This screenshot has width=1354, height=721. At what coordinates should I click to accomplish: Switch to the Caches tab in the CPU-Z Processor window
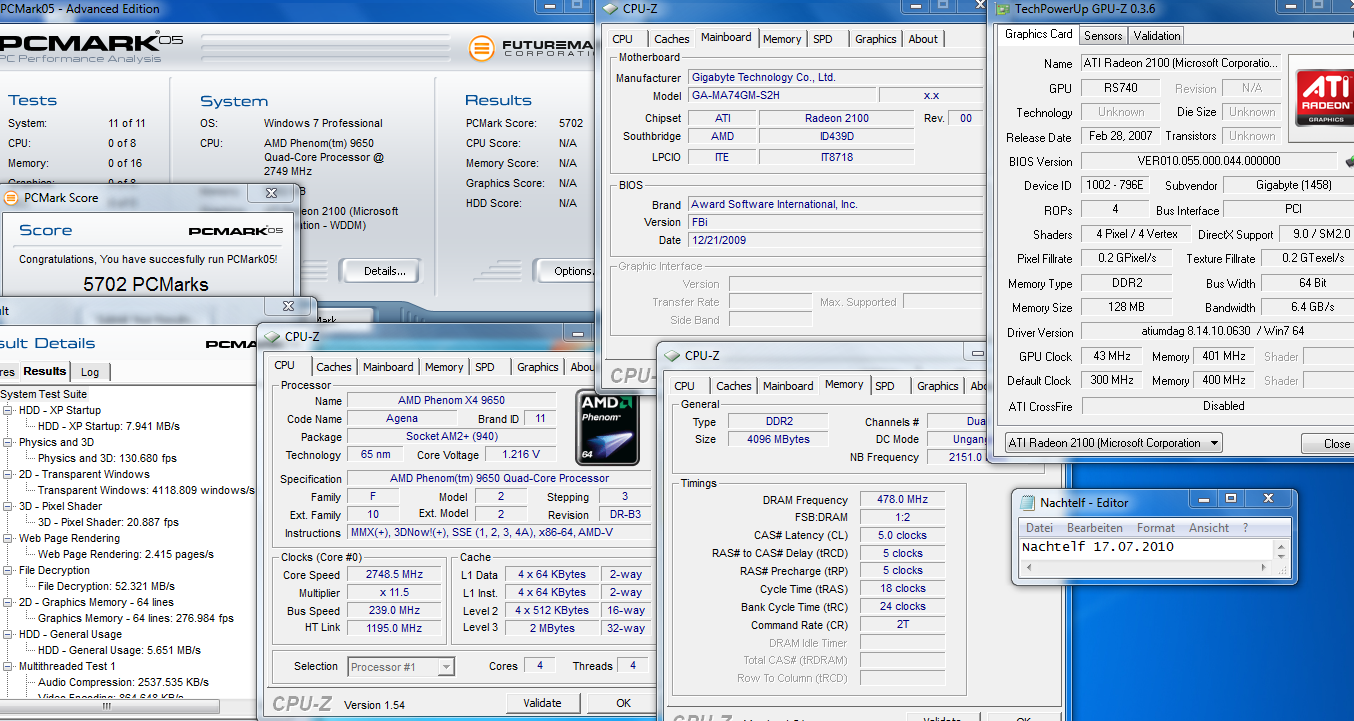coord(333,367)
